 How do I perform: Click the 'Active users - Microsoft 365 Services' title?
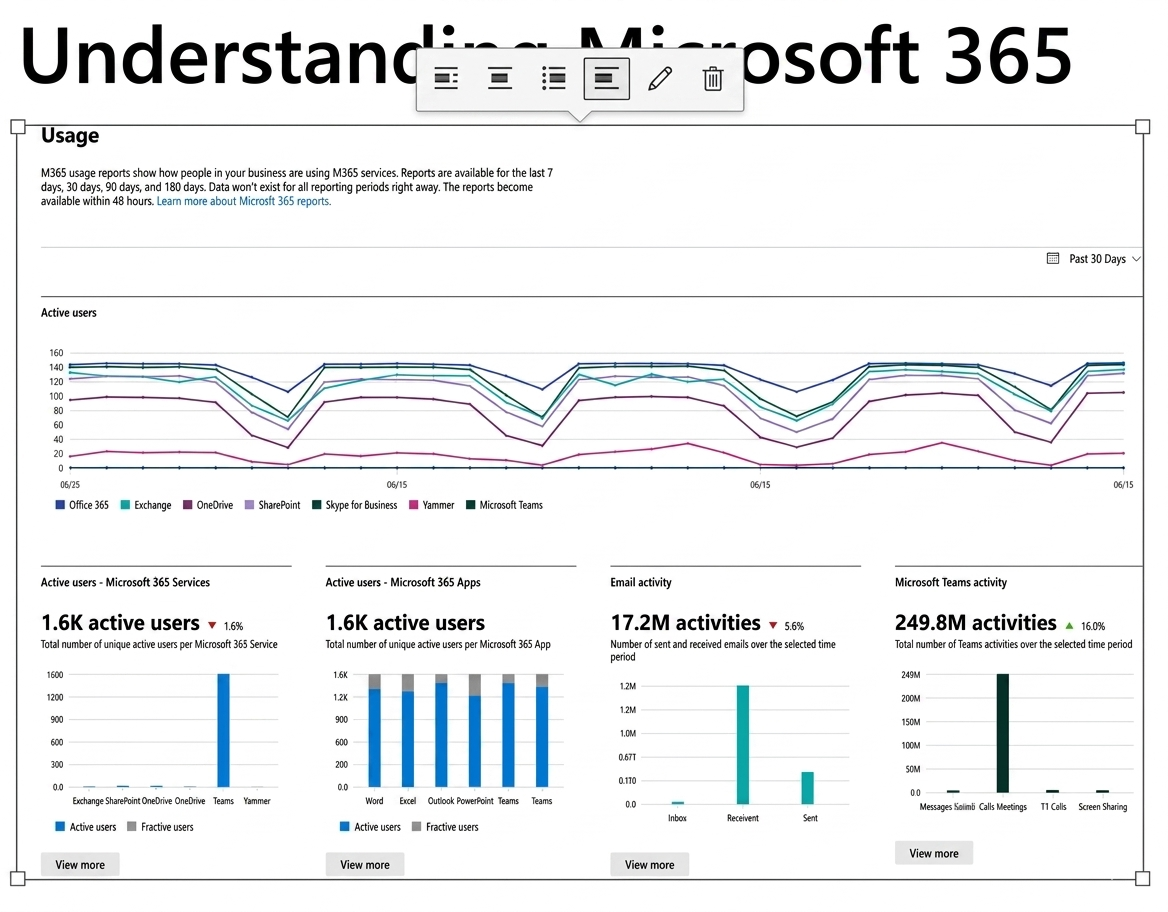[x=125, y=583]
